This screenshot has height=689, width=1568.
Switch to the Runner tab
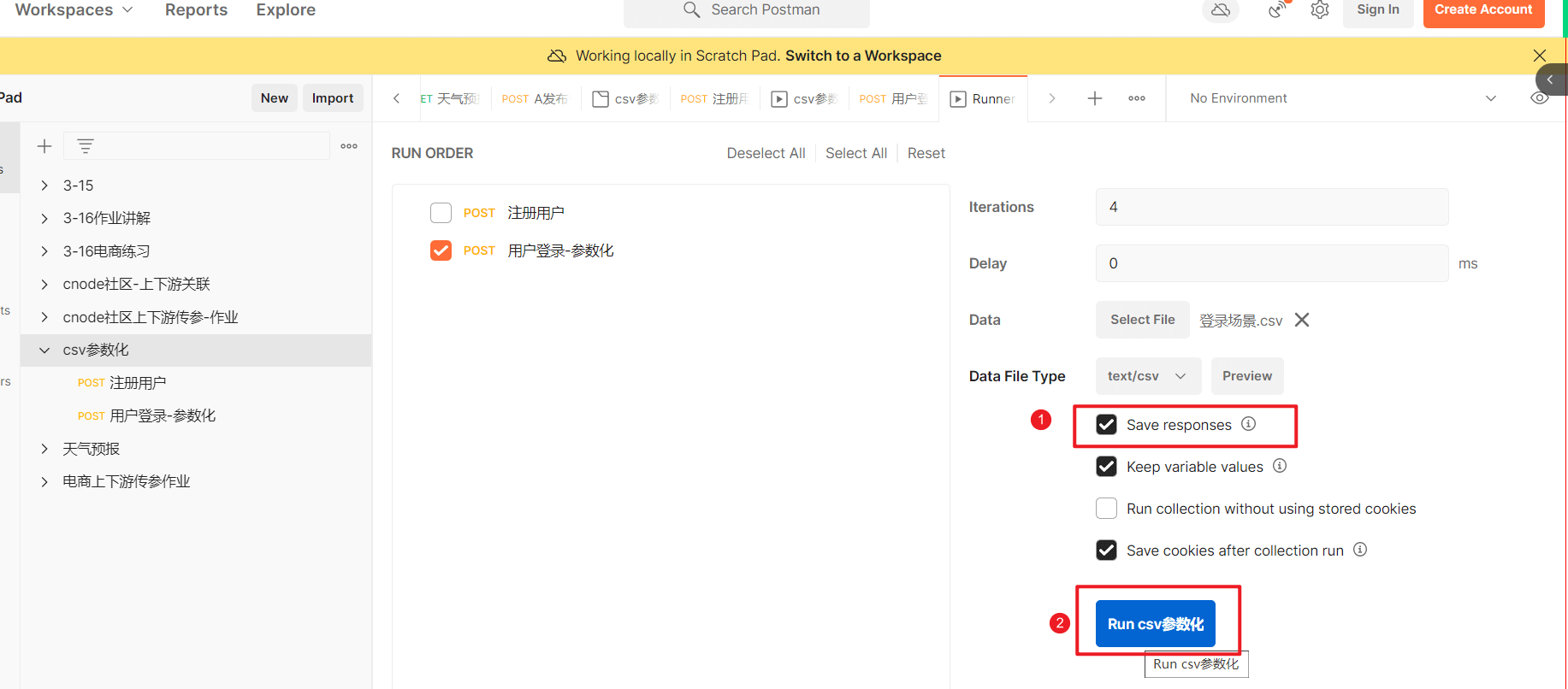[x=983, y=99]
